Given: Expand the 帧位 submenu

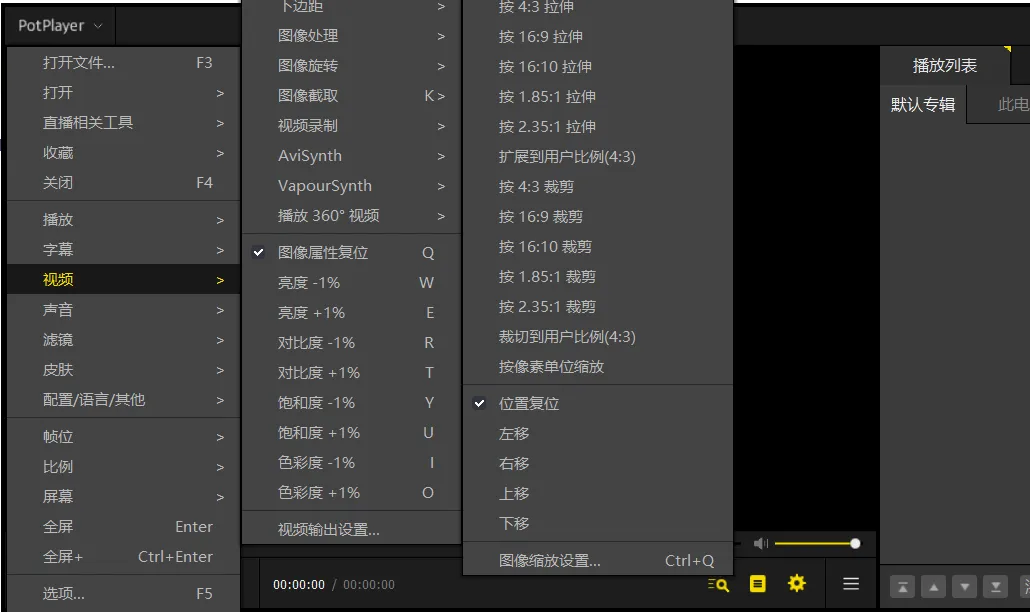Looking at the screenshot, I should [x=123, y=437].
